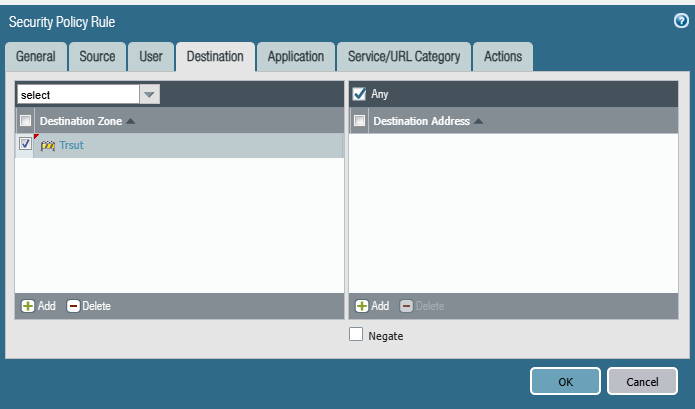Check the Destination Address header select-all checkbox
The width and height of the screenshot is (695, 409).
(x=359, y=121)
